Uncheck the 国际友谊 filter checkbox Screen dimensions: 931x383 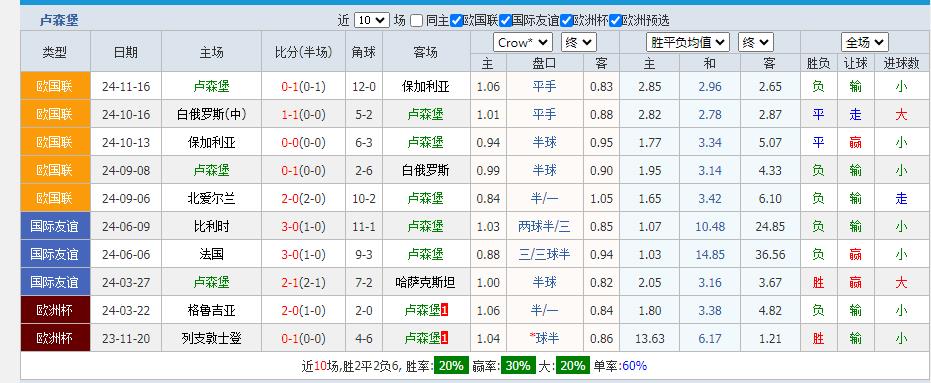505,21
